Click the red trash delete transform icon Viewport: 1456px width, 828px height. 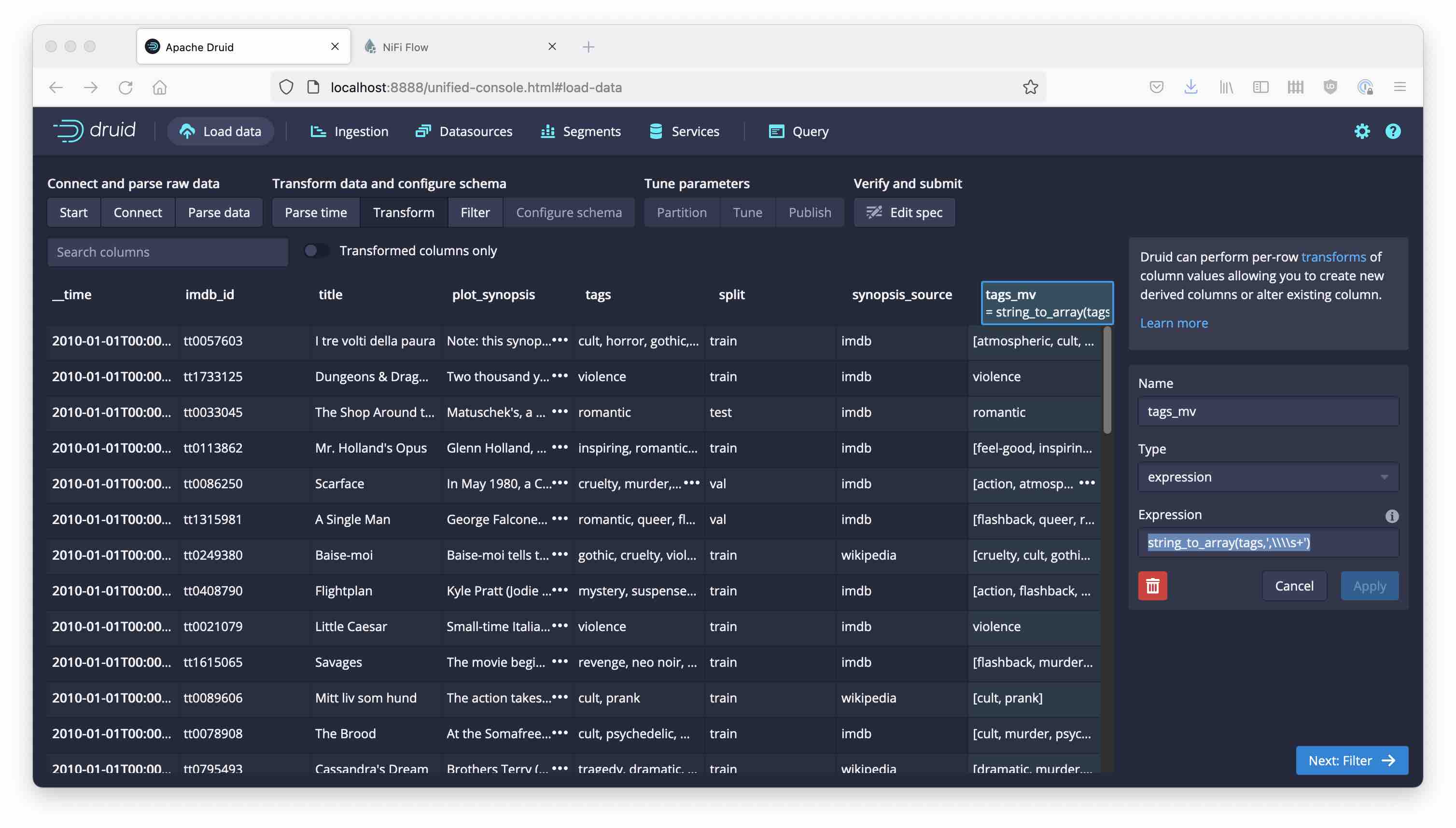(1152, 586)
